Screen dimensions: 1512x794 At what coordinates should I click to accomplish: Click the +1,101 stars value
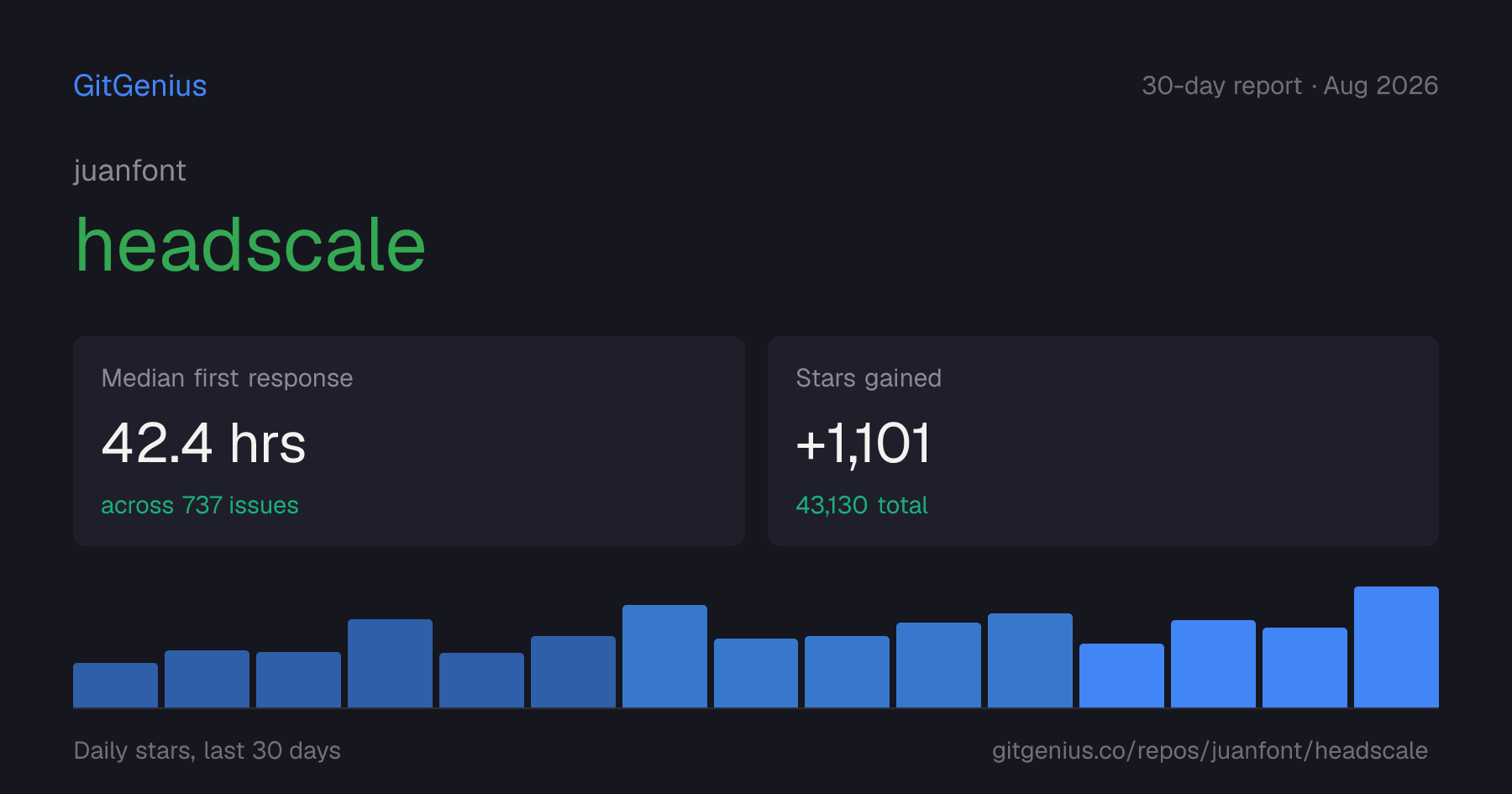864,443
